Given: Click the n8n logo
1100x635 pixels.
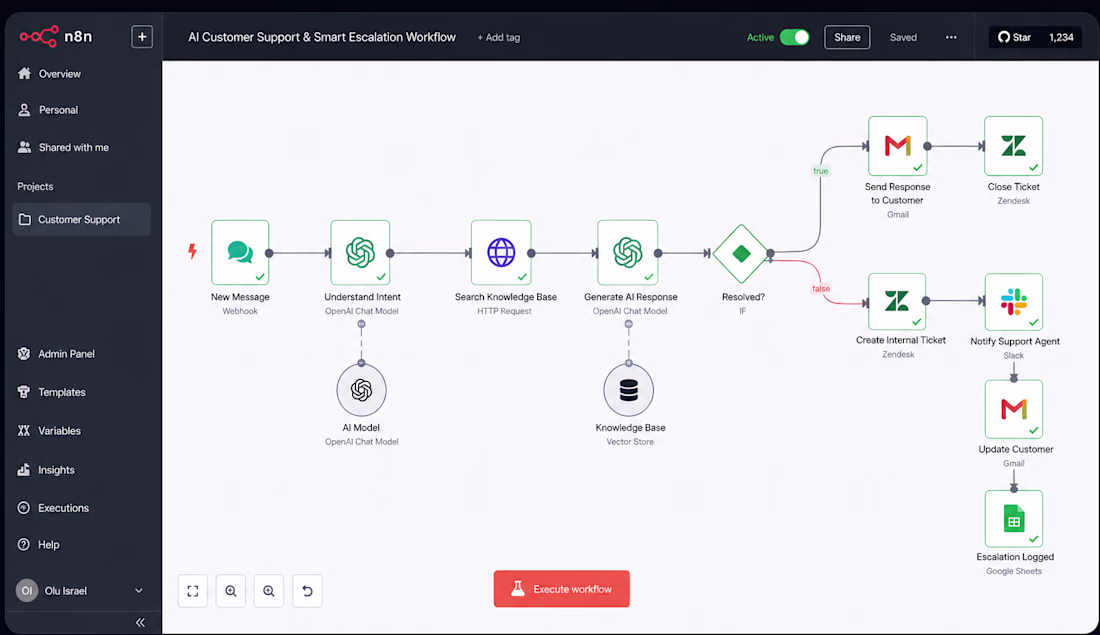Looking at the screenshot, I should coord(55,36).
